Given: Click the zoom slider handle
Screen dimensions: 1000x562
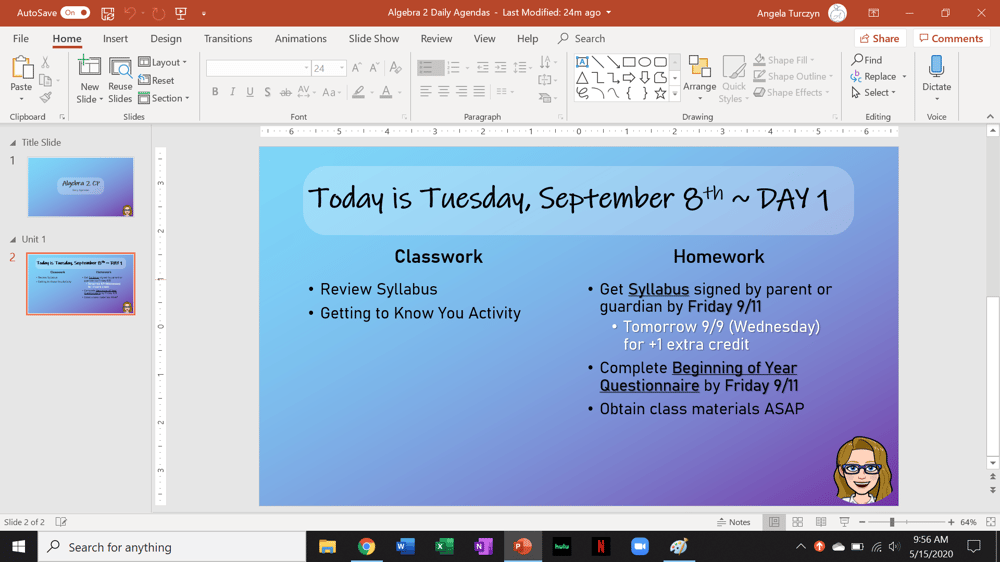Looking at the screenshot, I should (x=892, y=522).
